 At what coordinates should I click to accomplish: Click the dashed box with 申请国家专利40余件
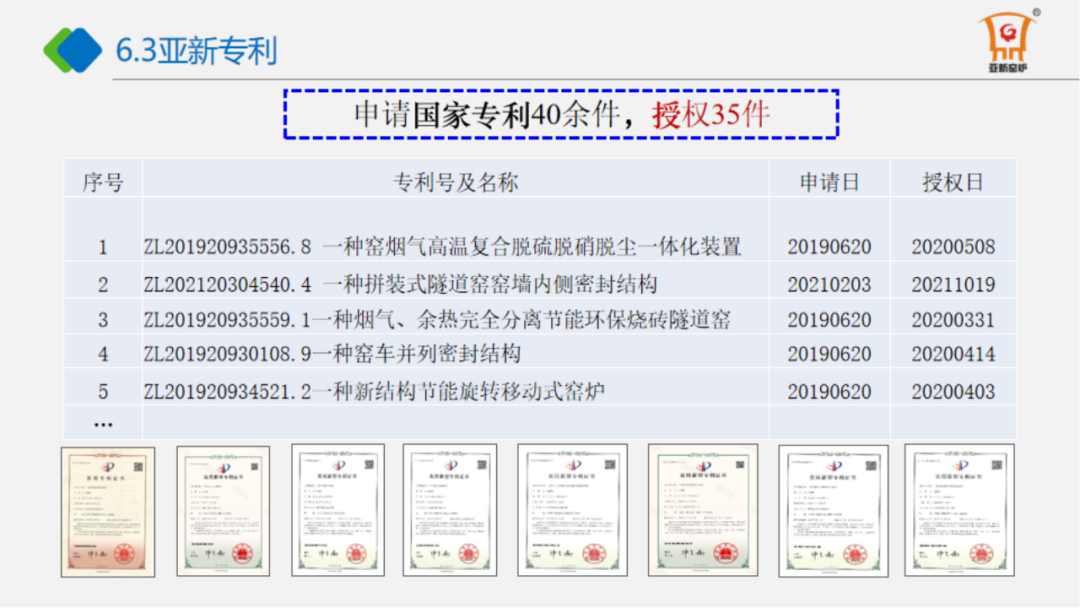pyautogui.click(x=560, y=114)
